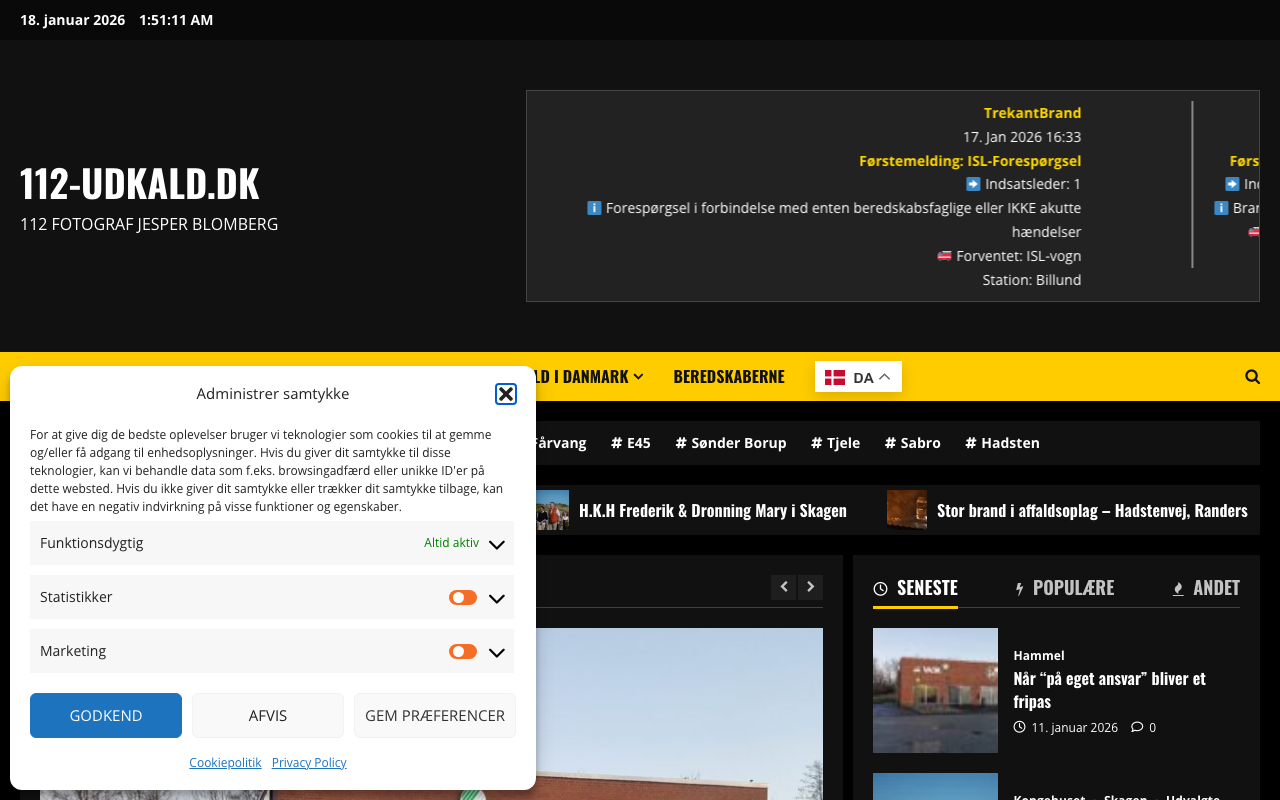
Task: Open 'H.K.H Frederik & Dronning Mary i Skagen' headline
Action: click(x=713, y=511)
